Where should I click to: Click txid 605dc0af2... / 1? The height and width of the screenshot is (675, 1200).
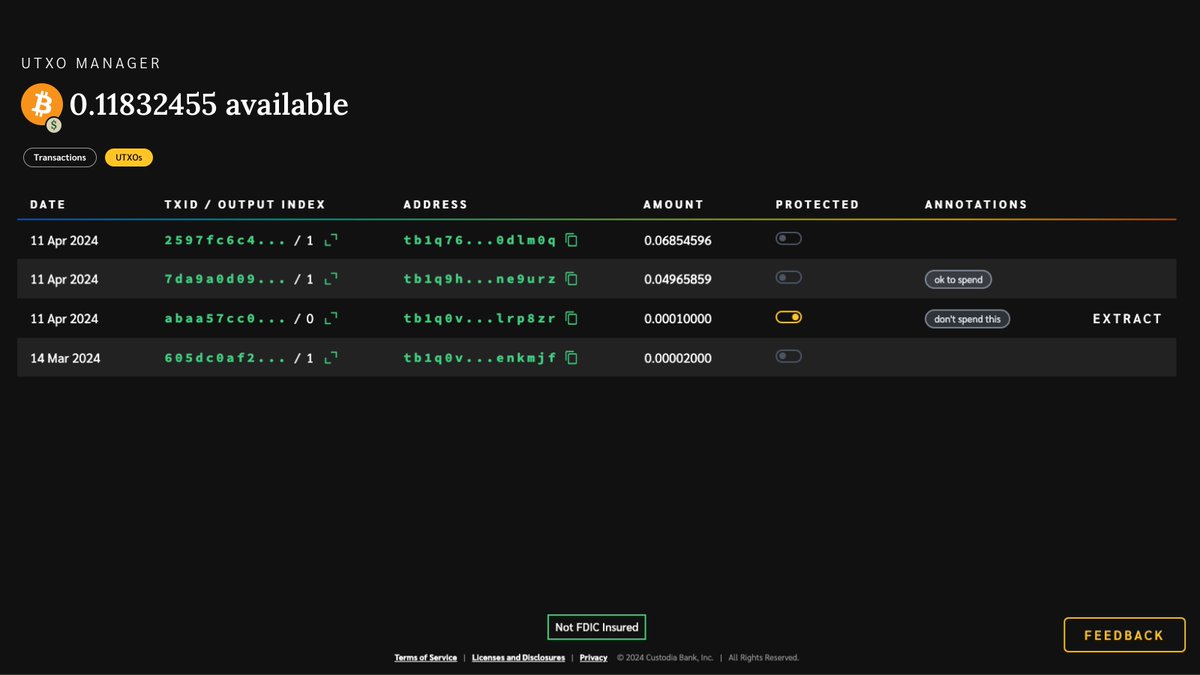(x=239, y=357)
